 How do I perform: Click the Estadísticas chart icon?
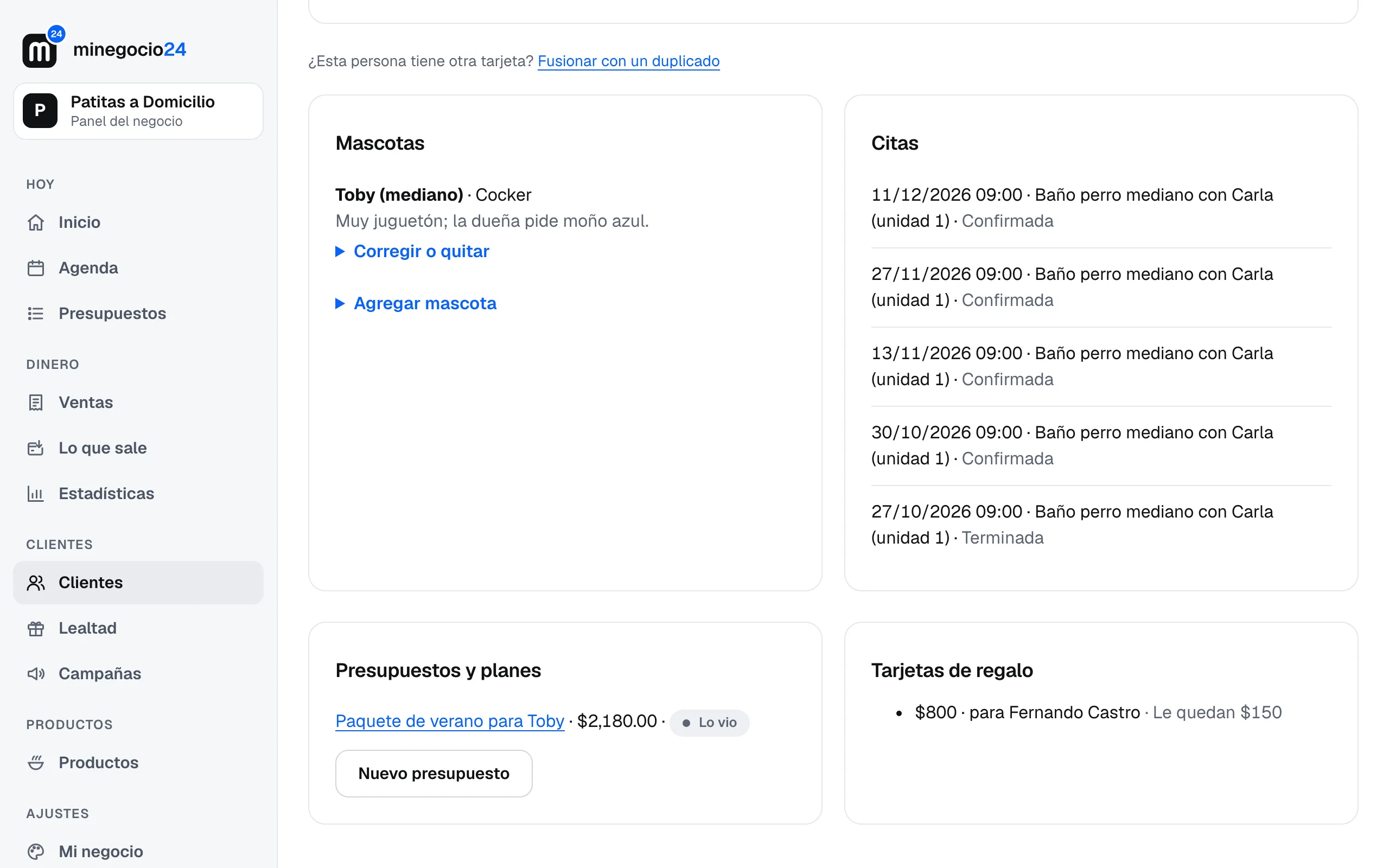(36, 494)
